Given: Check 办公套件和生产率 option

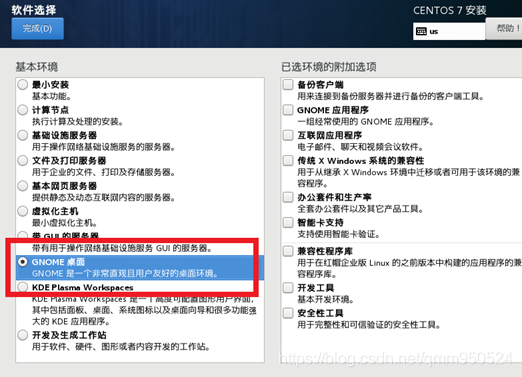Looking at the screenshot, I should [288, 197].
